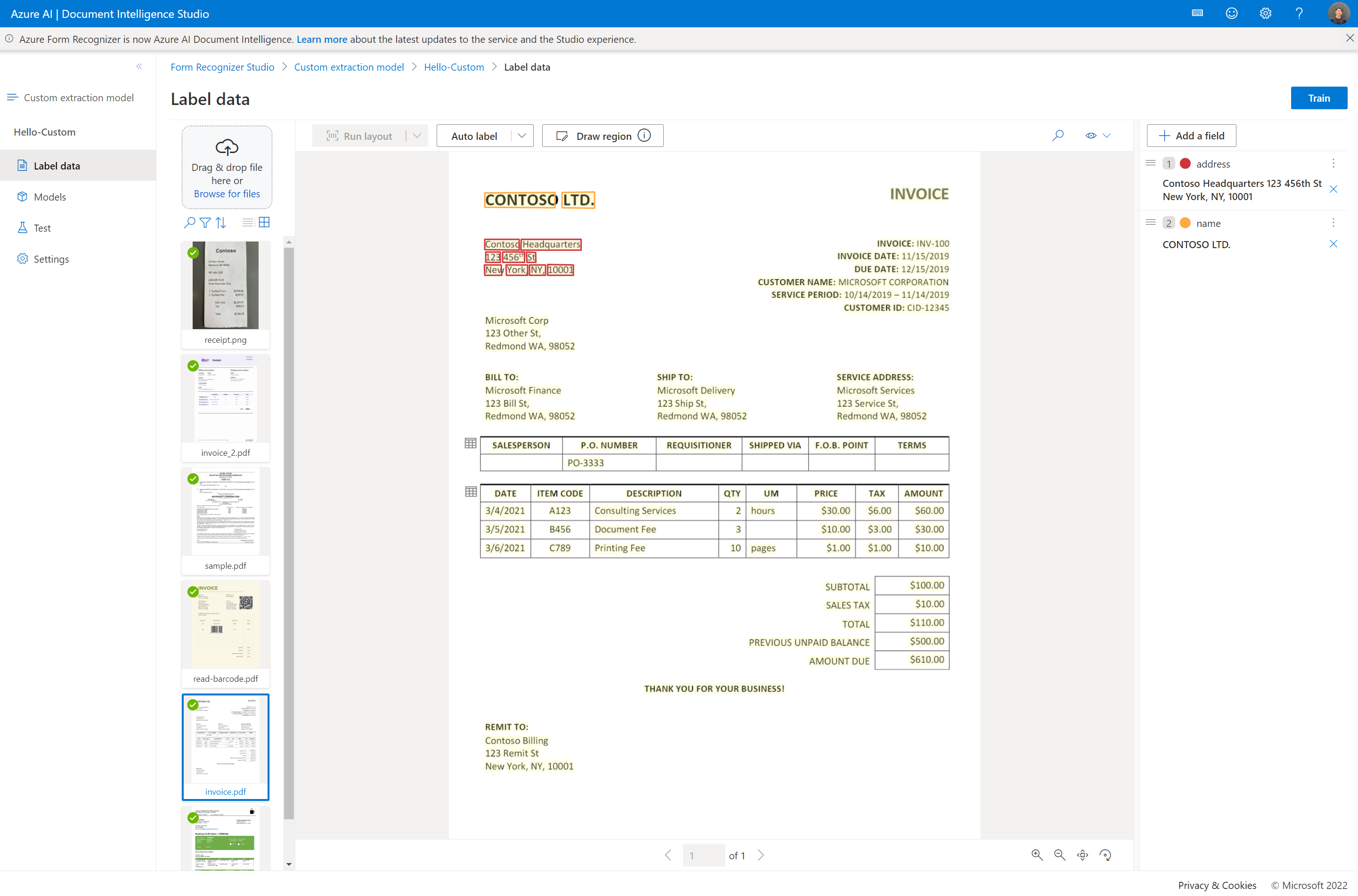Click Add a field button
Image resolution: width=1358 pixels, height=896 pixels.
[x=1192, y=135]
